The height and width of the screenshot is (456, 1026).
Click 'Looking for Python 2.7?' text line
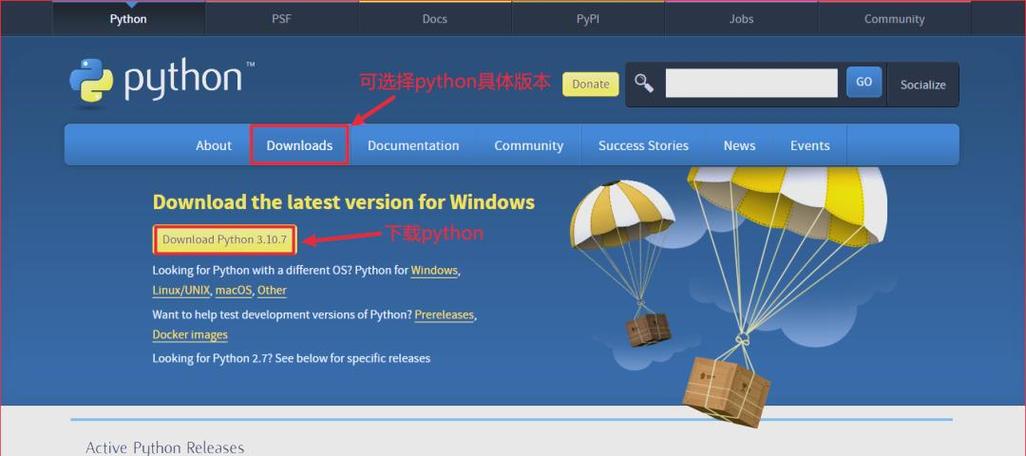pos(291,358)
